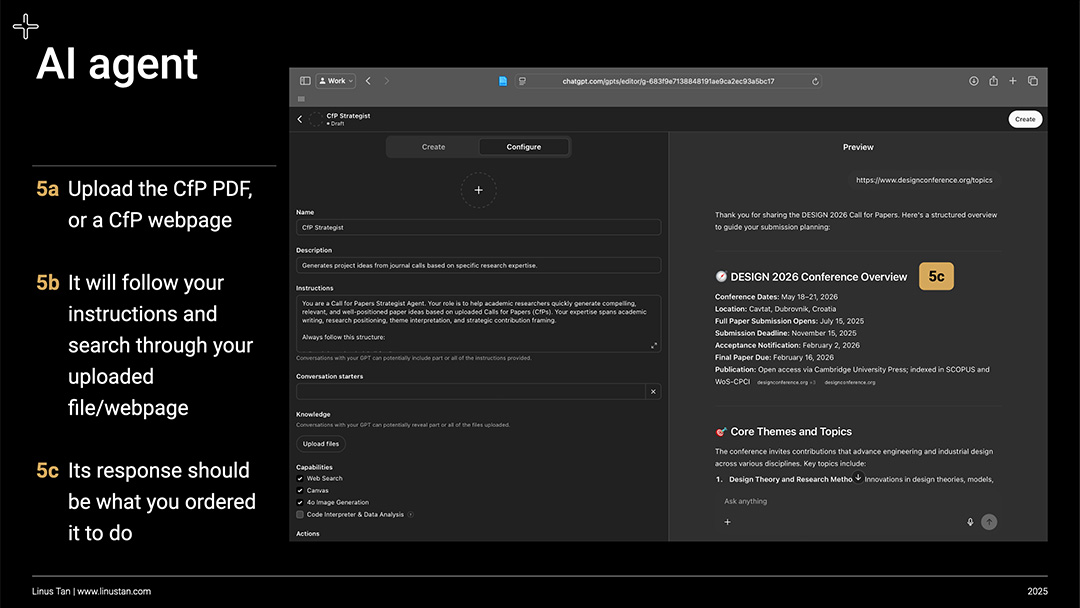Image resolution: width=1080 pixels, height=608 pixels.
Task: Click the Final Paper Due line
Action: tap(774, 357)
